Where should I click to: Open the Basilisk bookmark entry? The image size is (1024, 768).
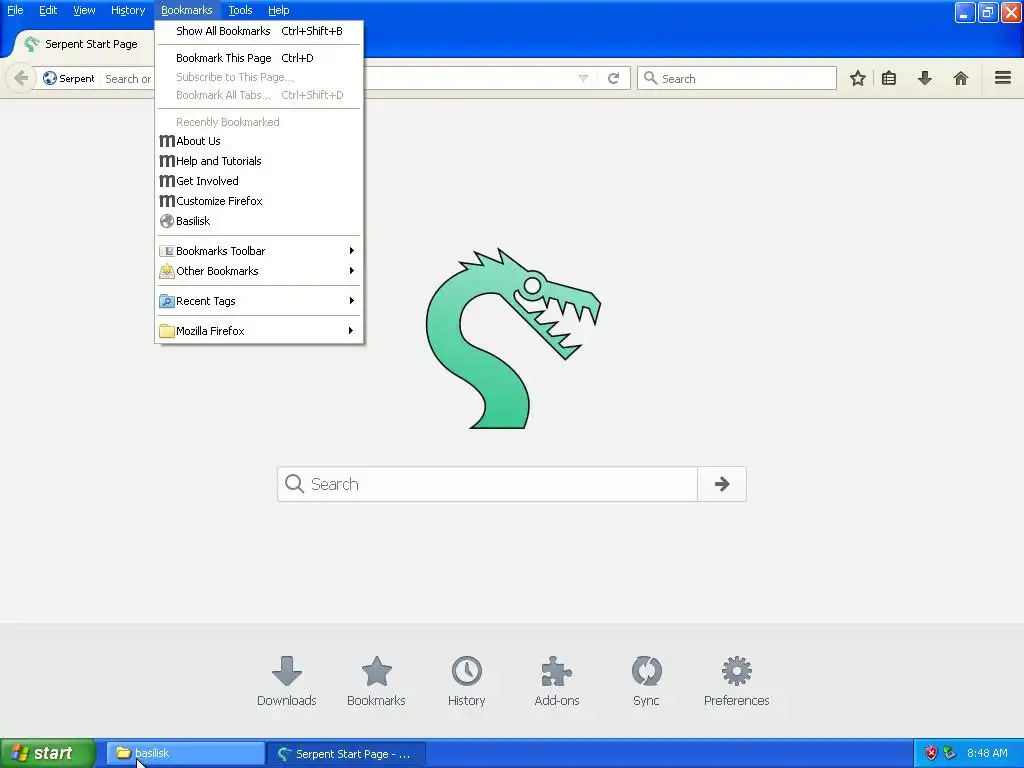[259, 221]
